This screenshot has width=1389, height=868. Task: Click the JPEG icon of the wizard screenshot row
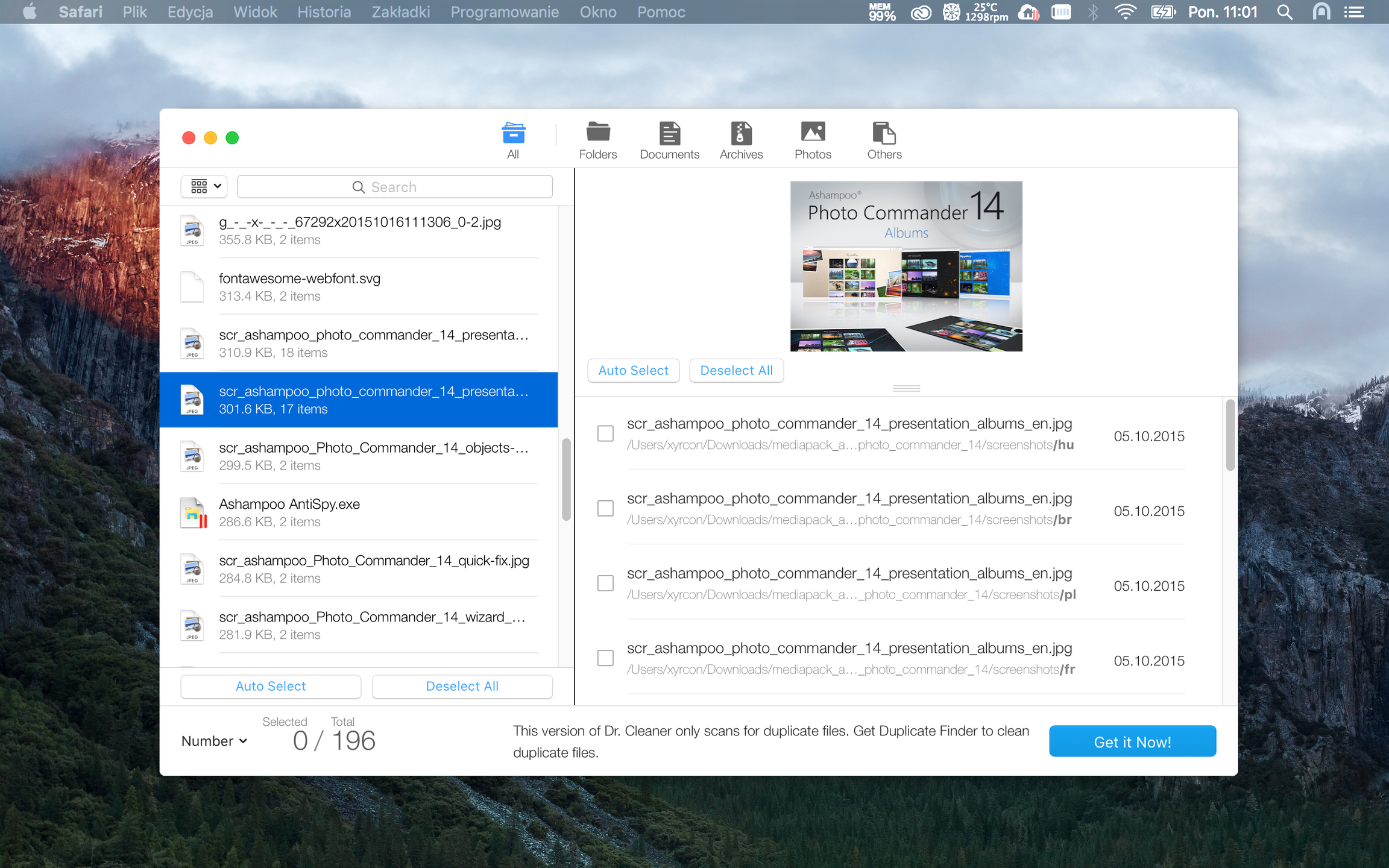coord(192,626)
